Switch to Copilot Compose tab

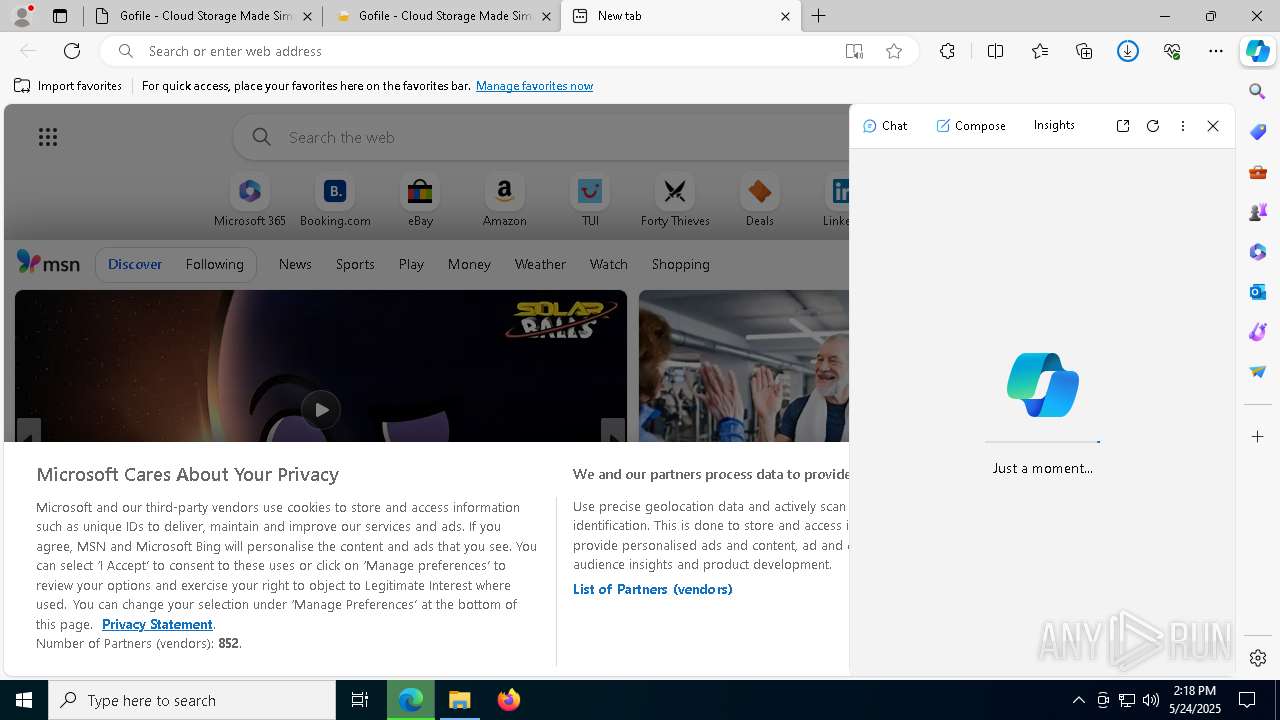971,126
